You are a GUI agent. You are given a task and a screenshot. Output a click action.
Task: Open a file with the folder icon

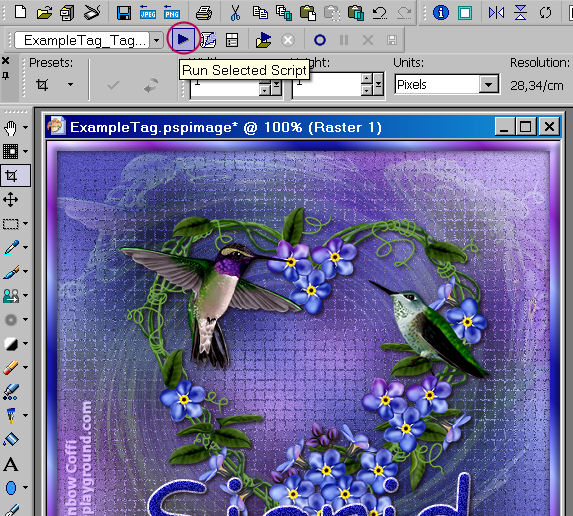tap(44, 14)
